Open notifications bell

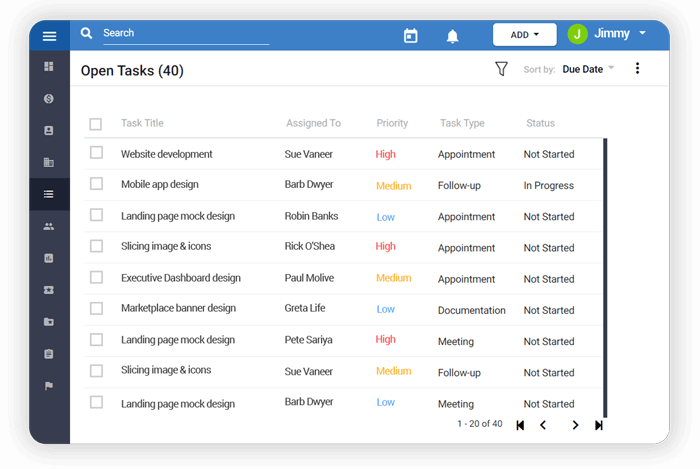452,36
